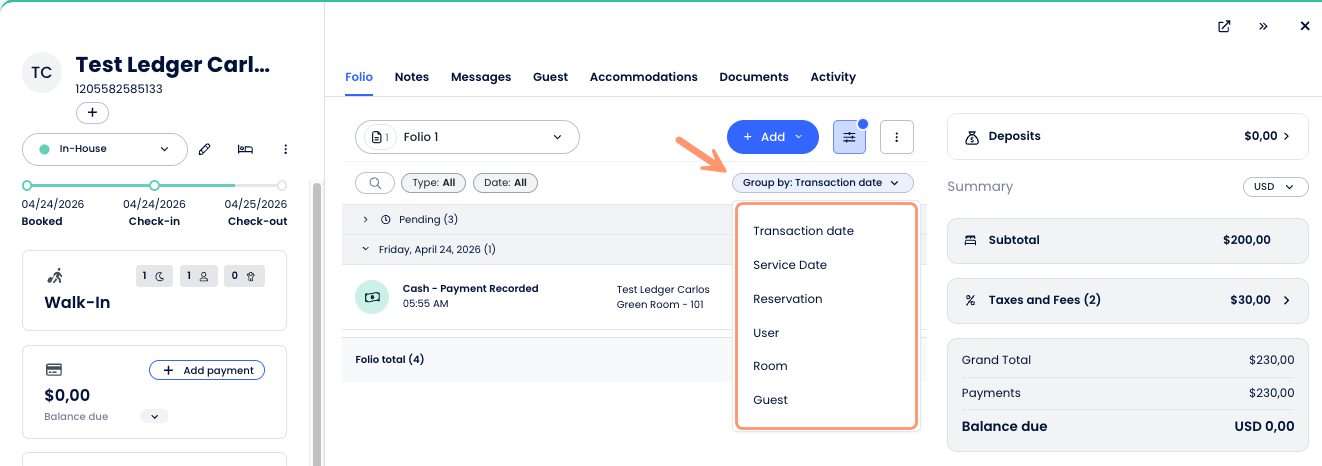1322x466 pixels.
Task: Click the double-chevron expand panel icon
Action: pyautogui.click(x=1263, y=27)
